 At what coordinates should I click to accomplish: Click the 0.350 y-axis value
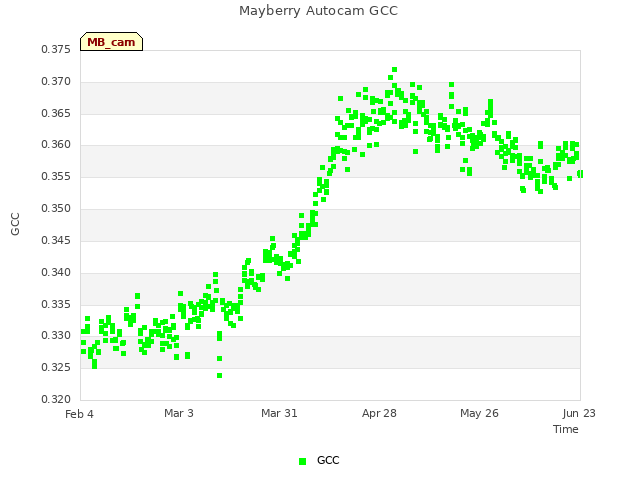56,209
